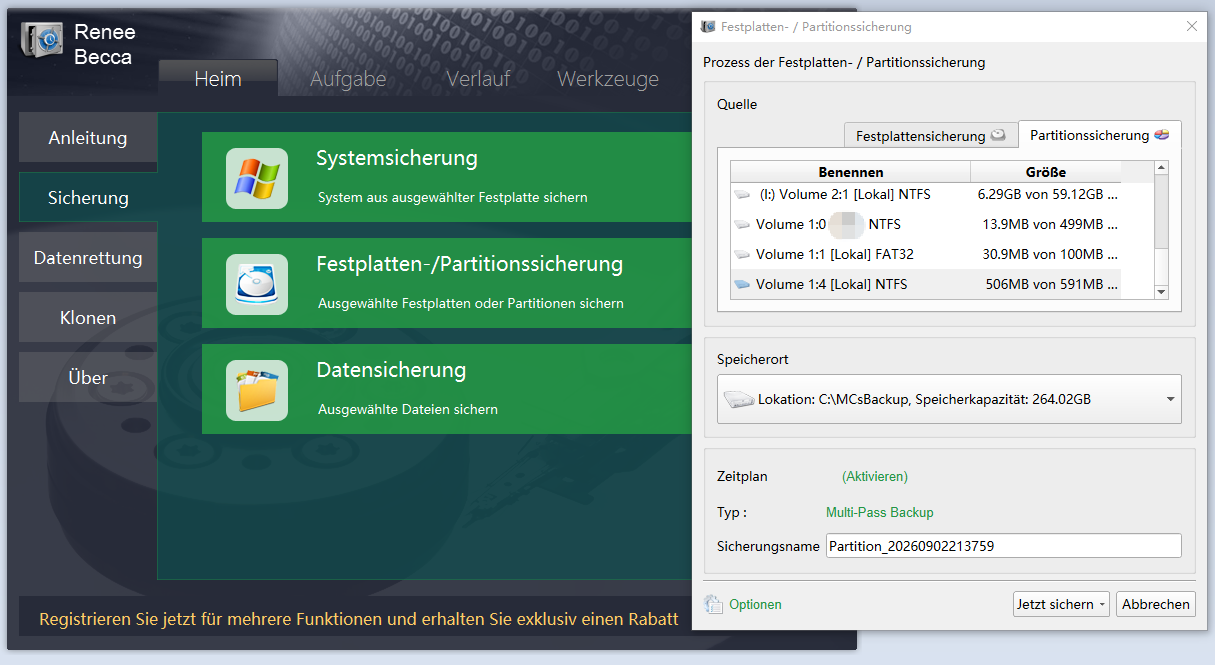Click the drive icon in Speicherort field
Image resolution: width=1215 pixels, height=665 pixels.
tap(739, 399)
